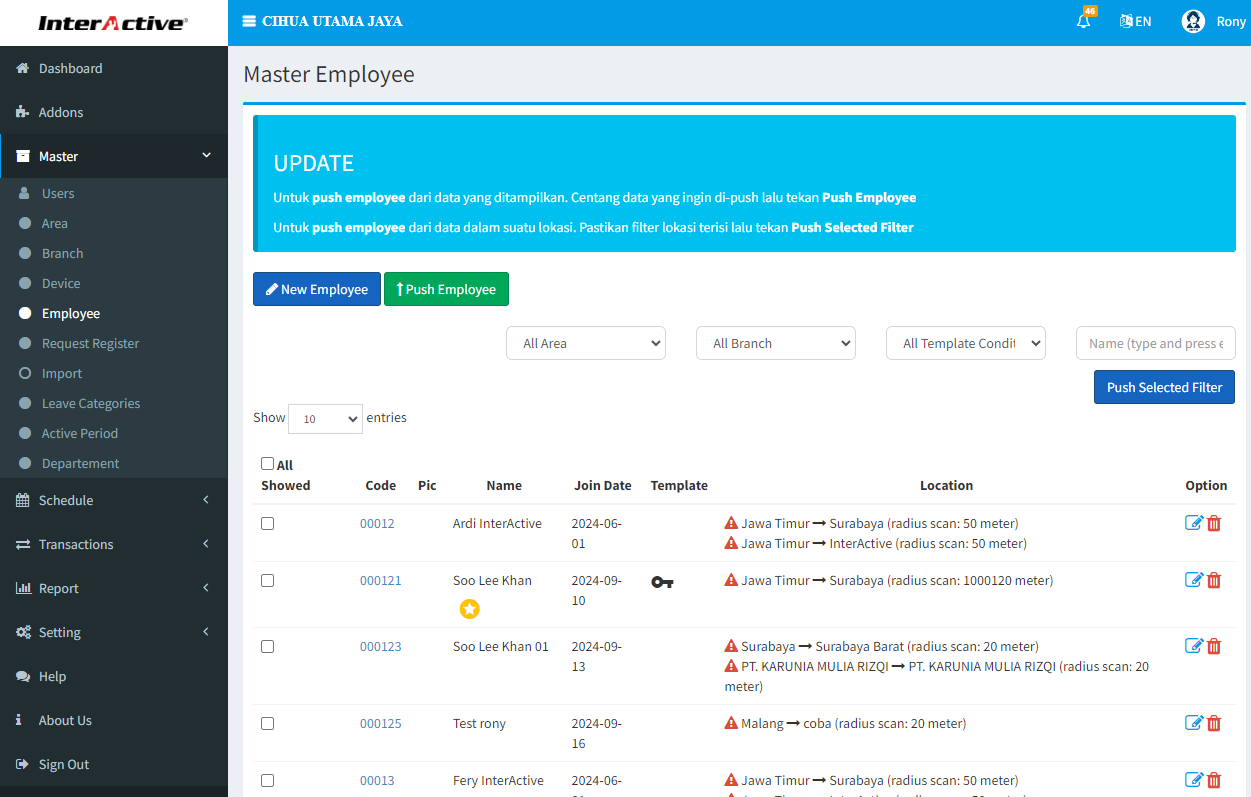Click the edit icon for Test rony
Screen dimensions: 1251x797
[1193, 723]
